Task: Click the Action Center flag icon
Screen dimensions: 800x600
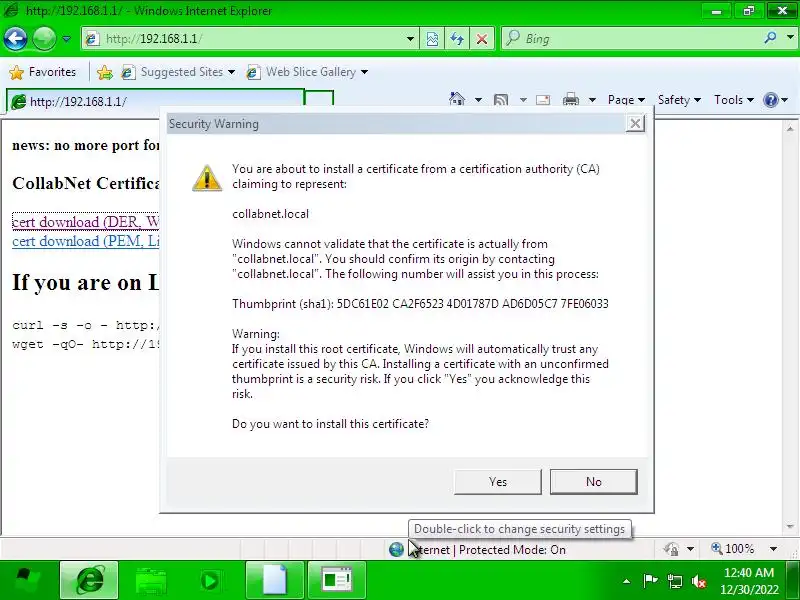Action: tap(650, 581)
